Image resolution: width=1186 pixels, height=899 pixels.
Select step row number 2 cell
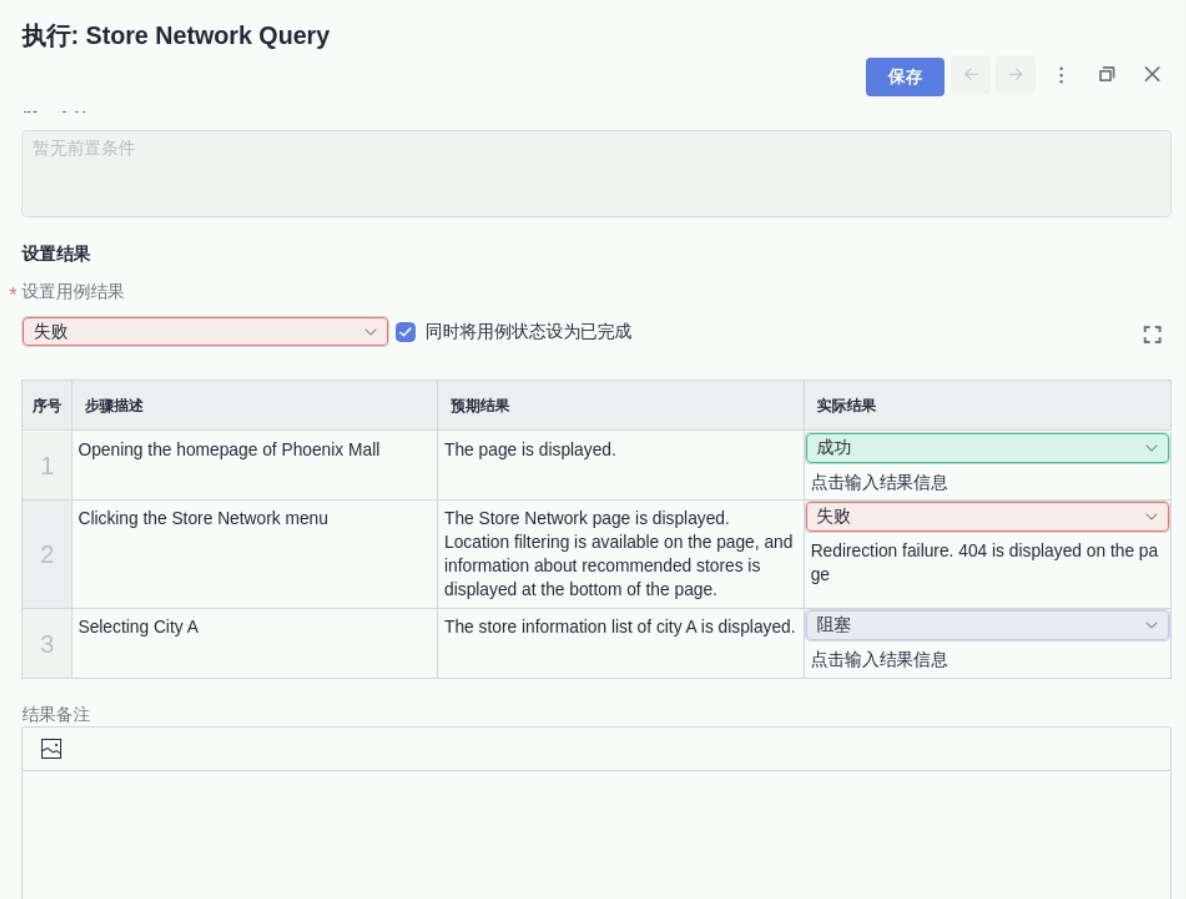coord(47,555)
